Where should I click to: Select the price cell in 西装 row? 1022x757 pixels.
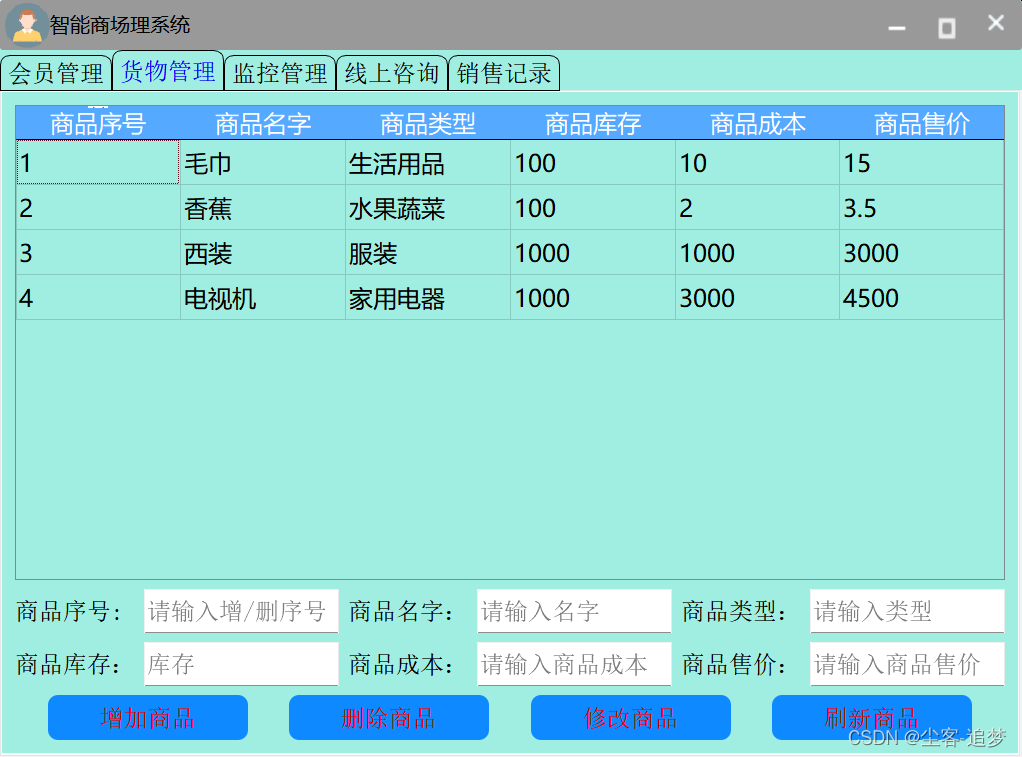[922, 252]
